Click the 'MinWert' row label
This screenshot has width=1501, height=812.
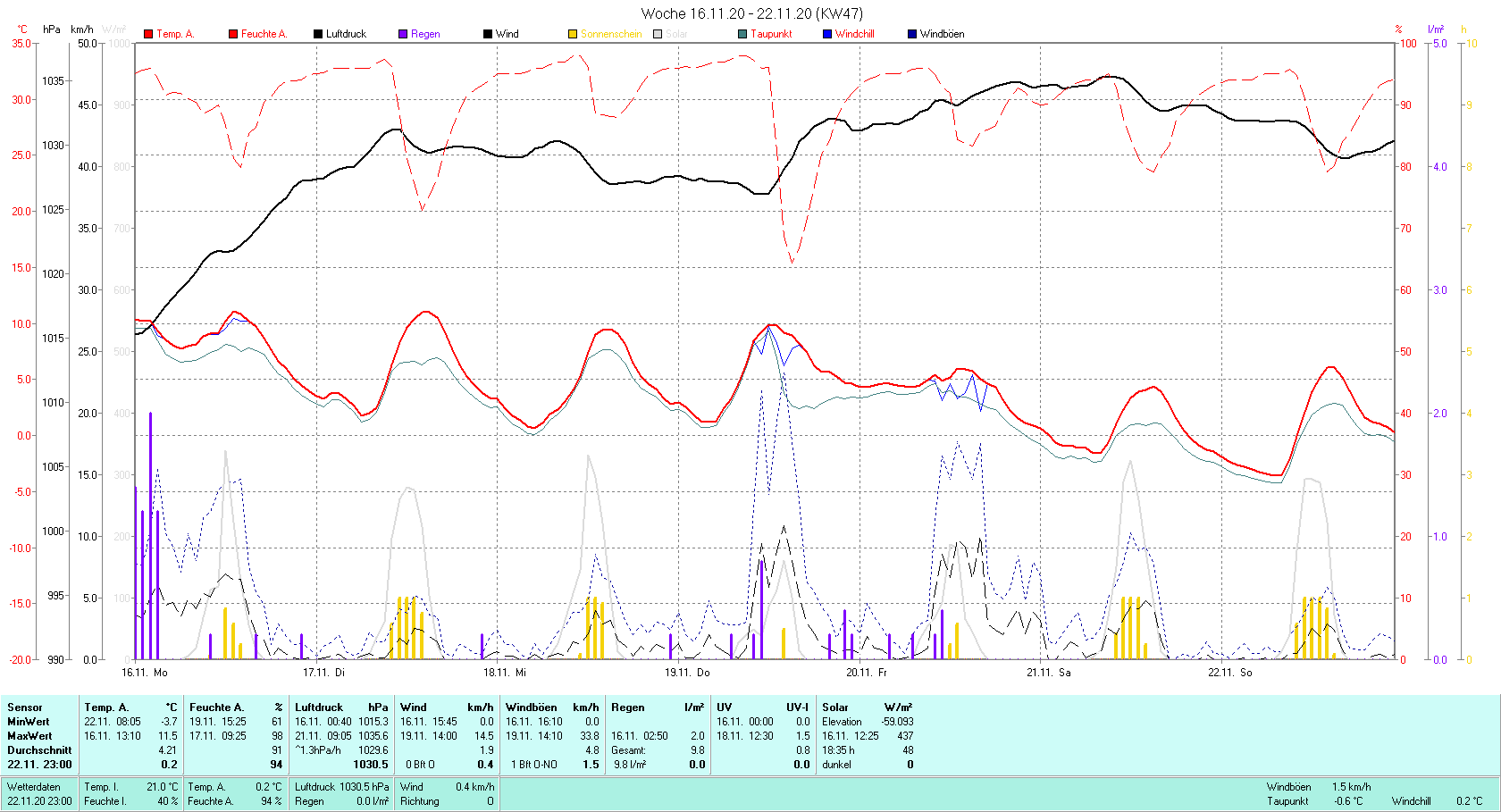coord(29,722)
